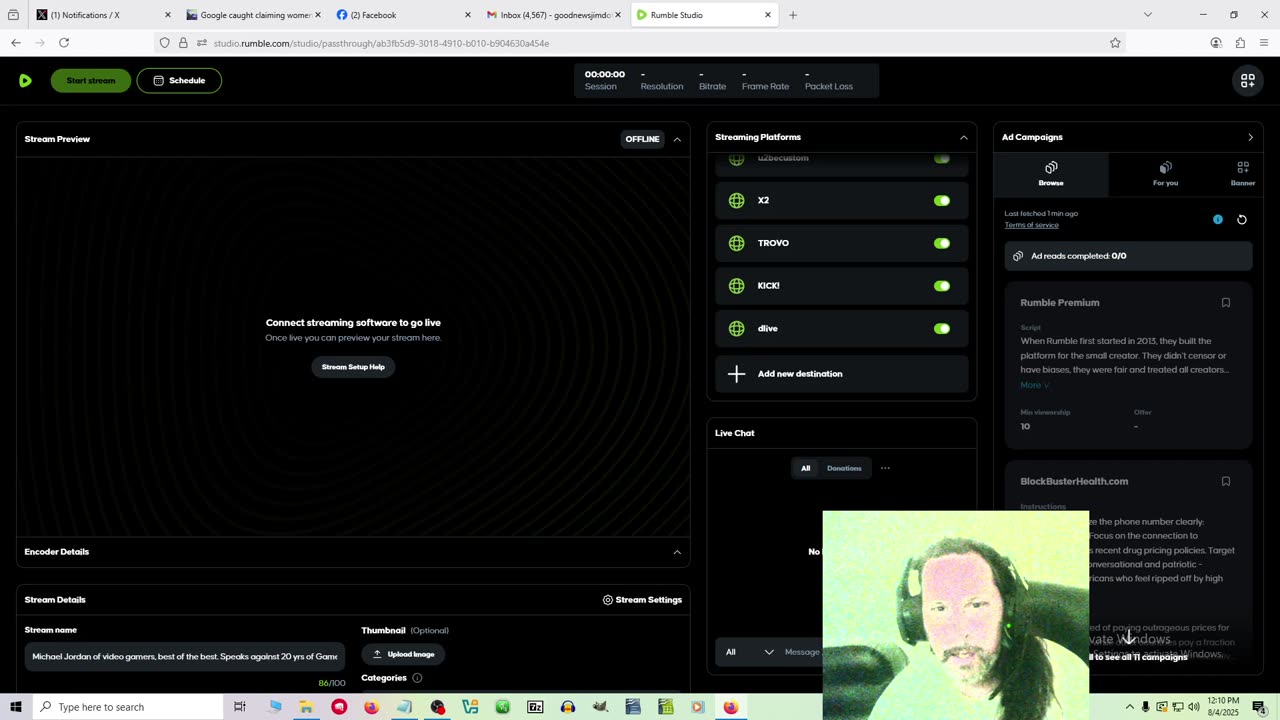The image size is (1280, 720).
Task: Bookmark this page with the star icon
Action: pos(1114,43)
